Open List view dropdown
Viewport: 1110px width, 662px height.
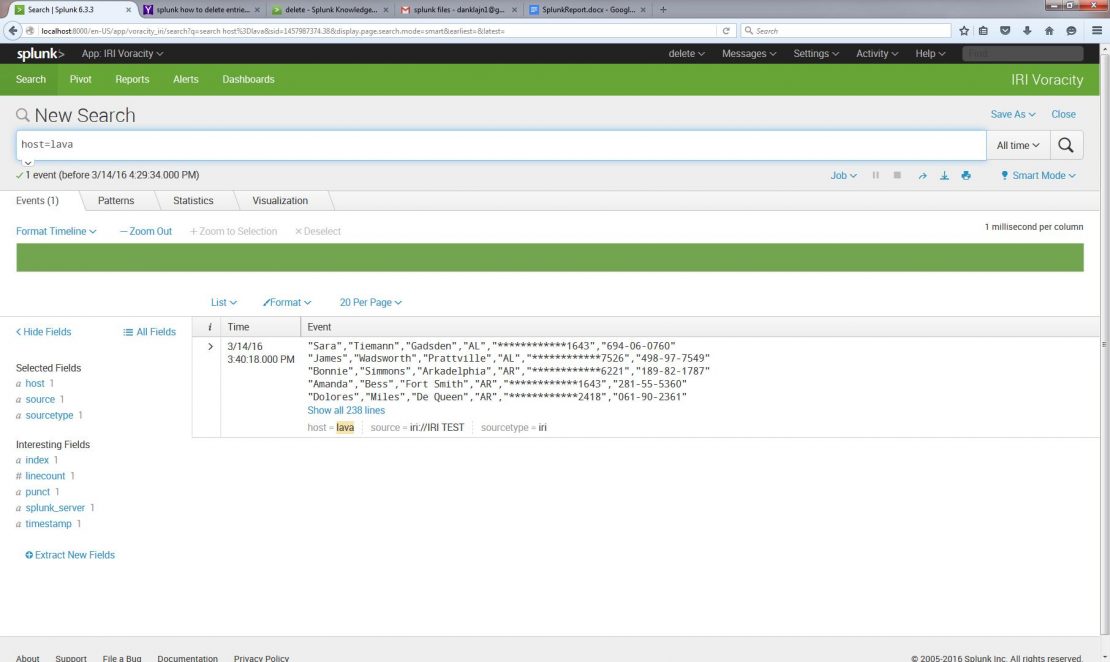click(x=224, y=302)
